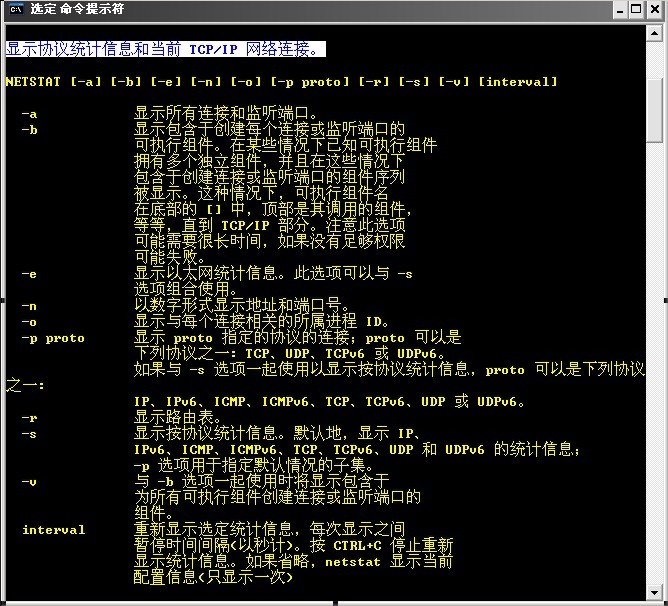Click the text 可能失败
The width and height of the screenshot is (668, 606).
(170, 257)
